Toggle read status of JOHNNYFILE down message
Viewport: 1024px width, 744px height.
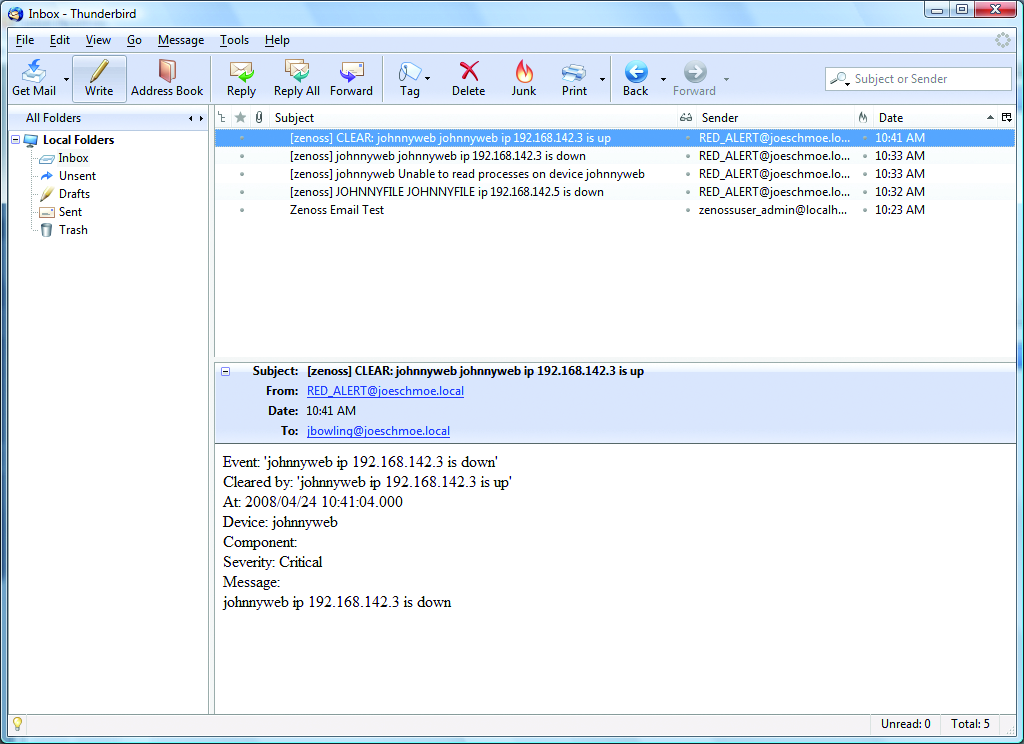click(688, 192)
